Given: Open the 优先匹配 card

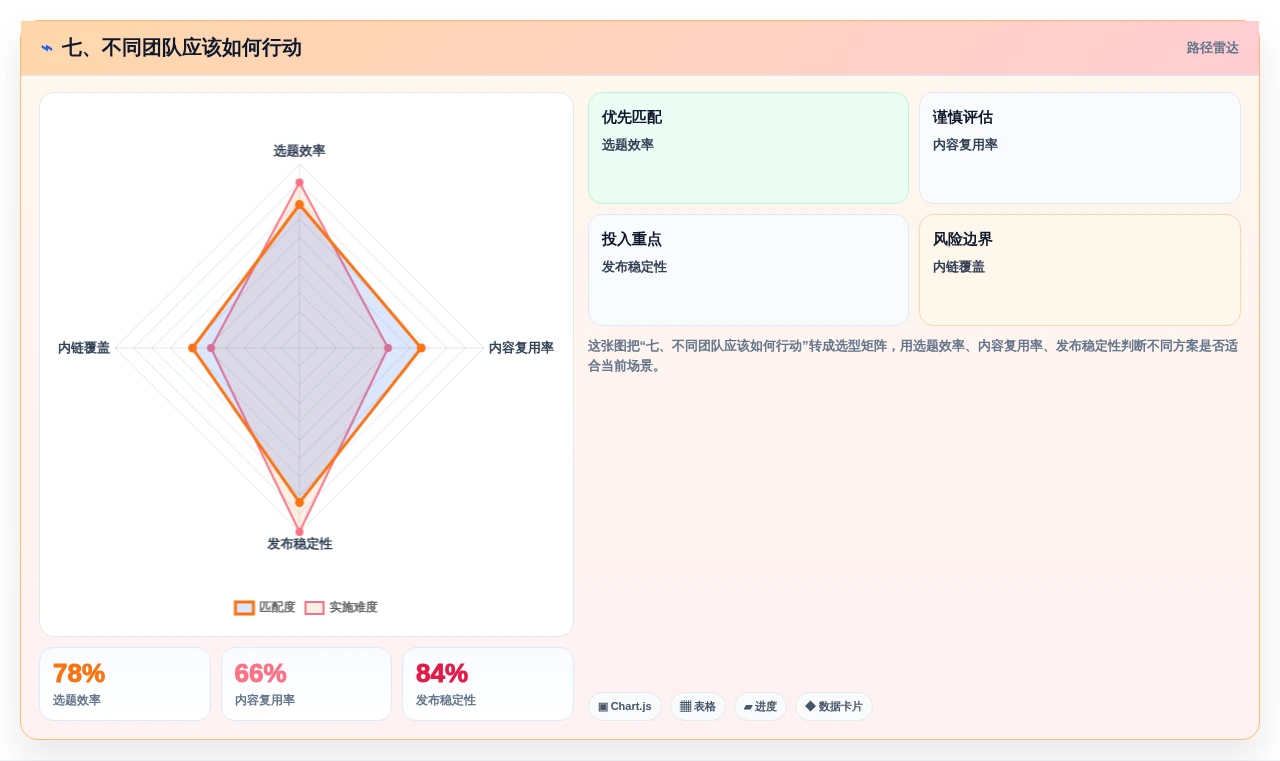Looking at the screenshot, I should pos(748,148).
